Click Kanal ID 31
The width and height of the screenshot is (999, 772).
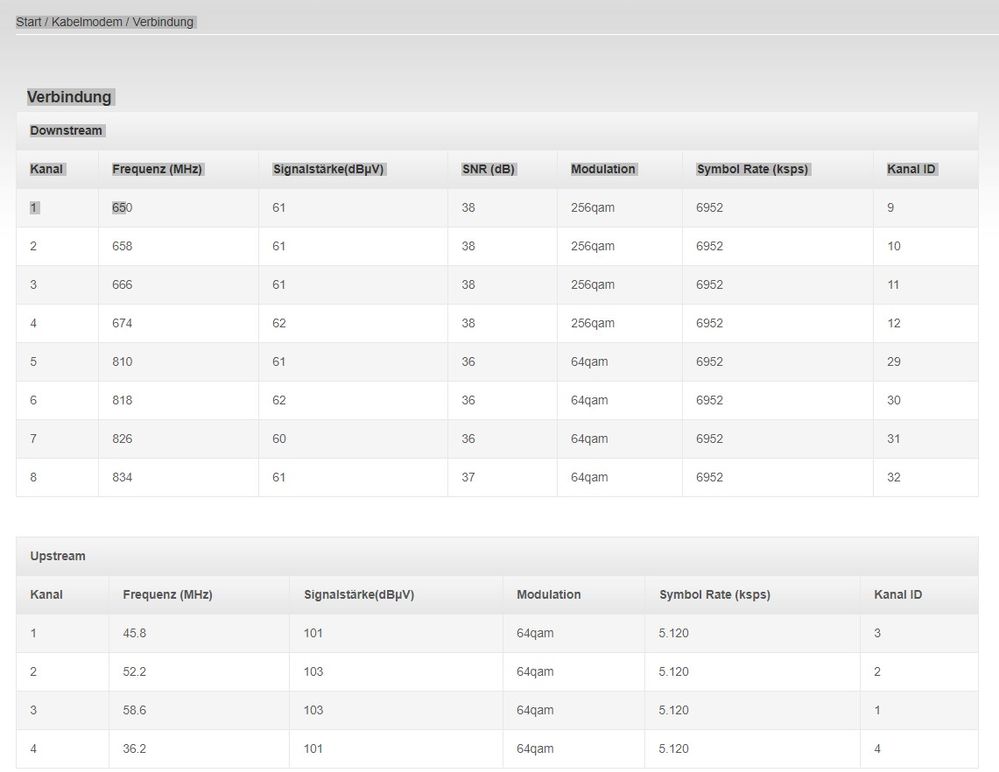click(894, 439)
